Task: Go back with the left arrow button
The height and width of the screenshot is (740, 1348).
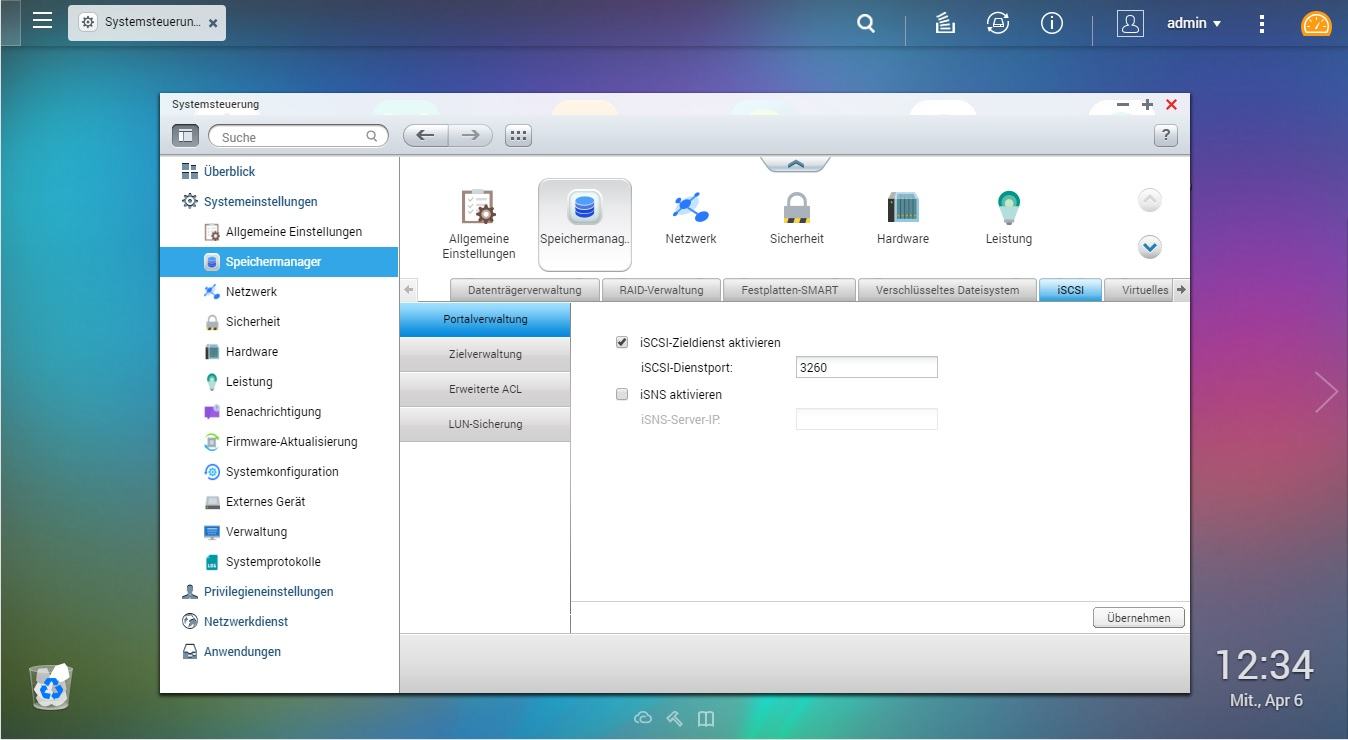Action: click(x=425, y=135)
